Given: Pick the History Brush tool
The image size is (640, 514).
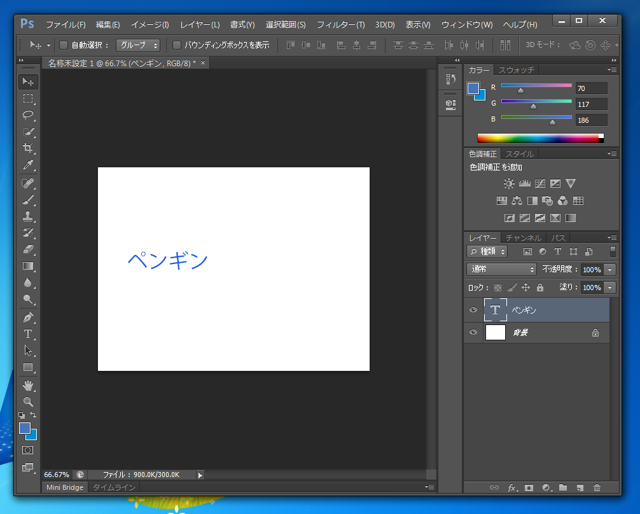Looking at the screenshot, I should [x=28, y=233].
